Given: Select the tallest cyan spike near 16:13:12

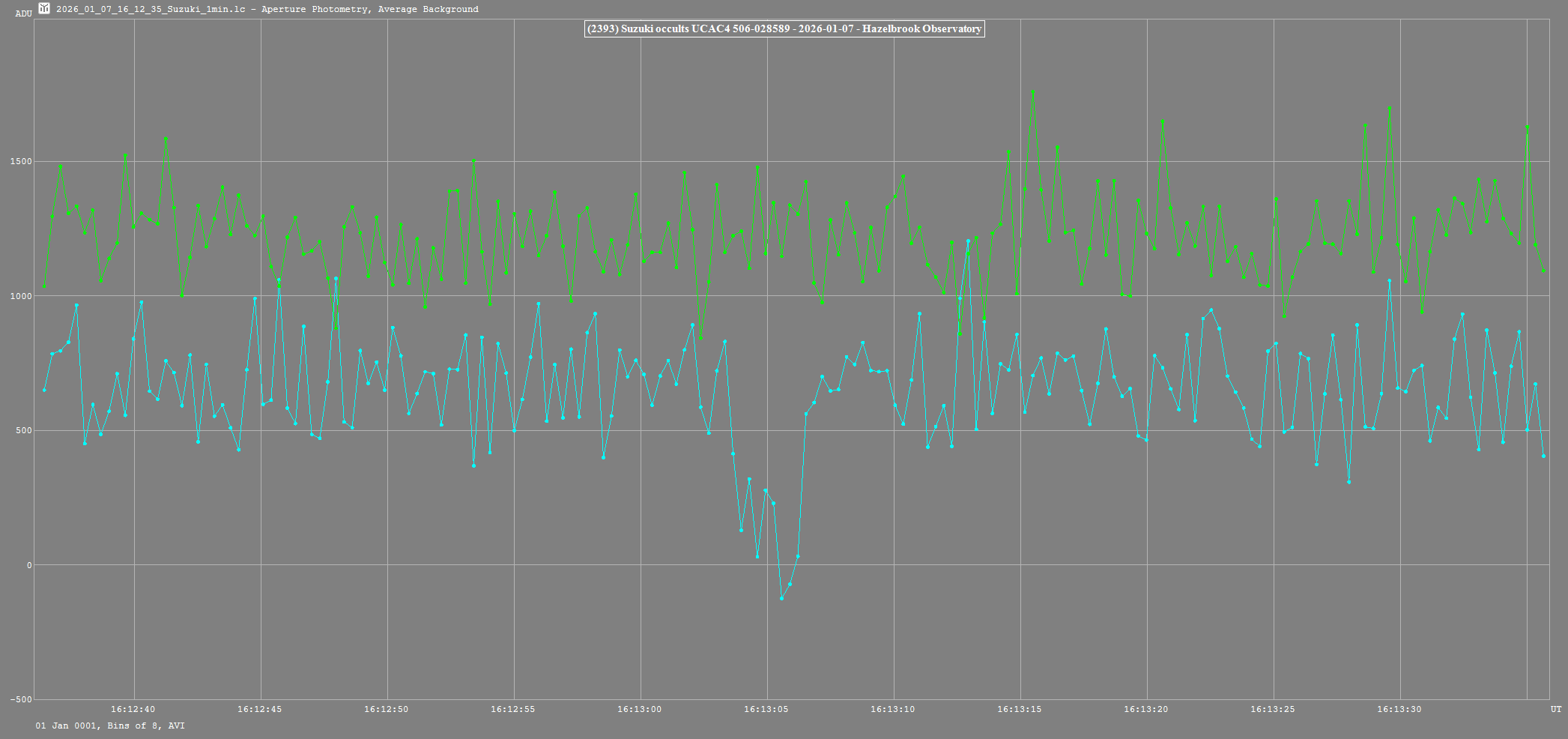Looking at the screenshot, I should tap(968, 241).
